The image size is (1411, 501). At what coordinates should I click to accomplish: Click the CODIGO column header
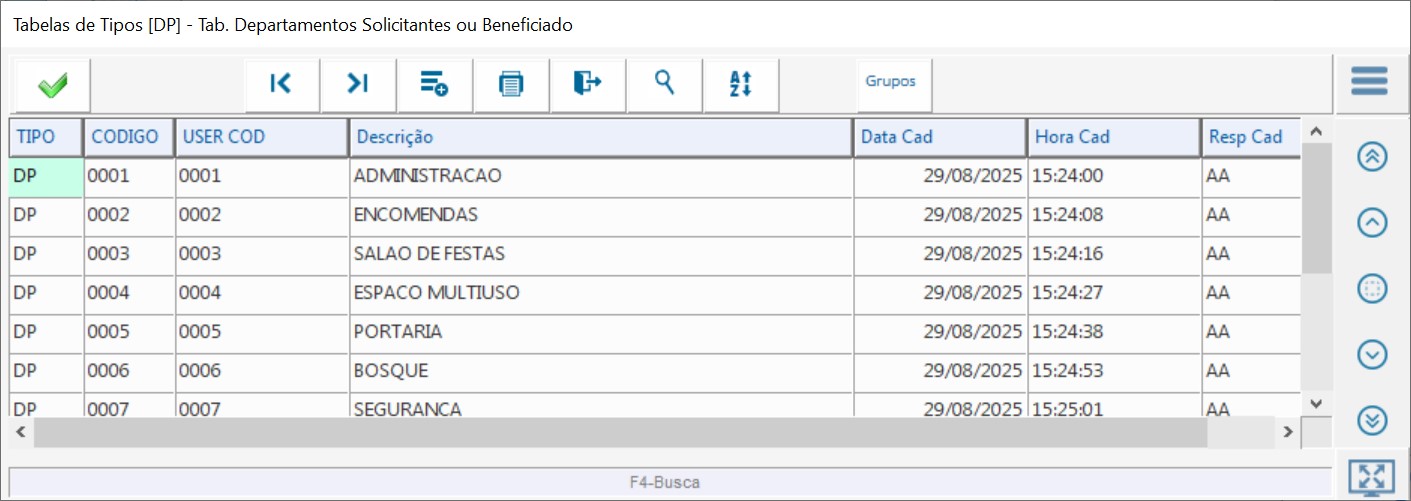[126, 137]
